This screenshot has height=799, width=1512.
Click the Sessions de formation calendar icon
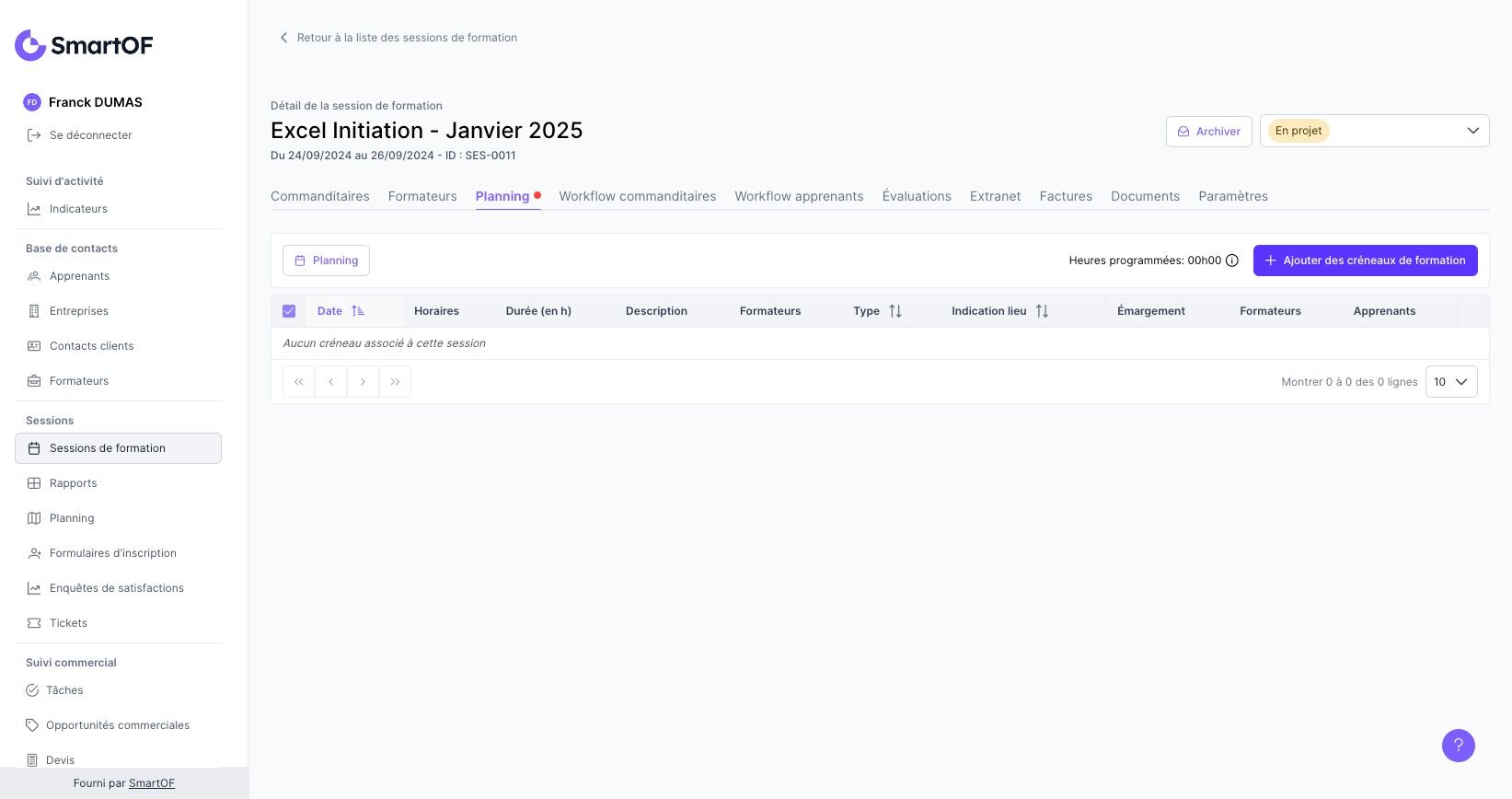click(x=34, y=448)
